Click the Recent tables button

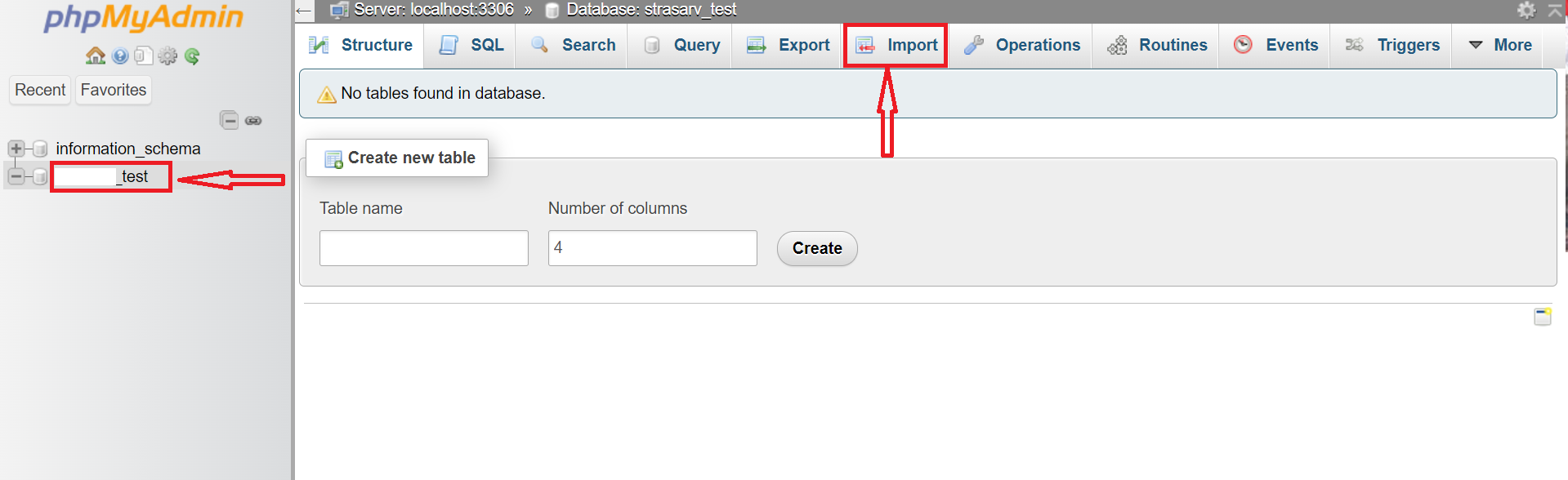[40, 90]
